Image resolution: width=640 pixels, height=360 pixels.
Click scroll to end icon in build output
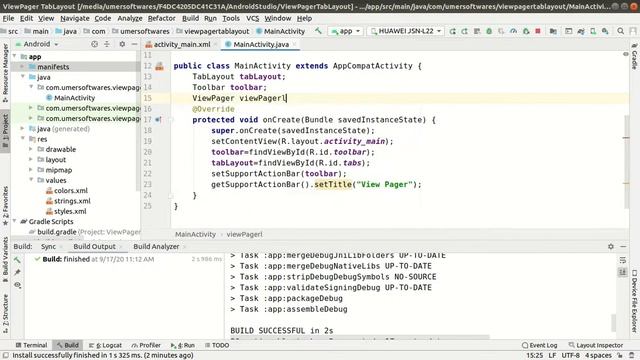pos(622,272)
